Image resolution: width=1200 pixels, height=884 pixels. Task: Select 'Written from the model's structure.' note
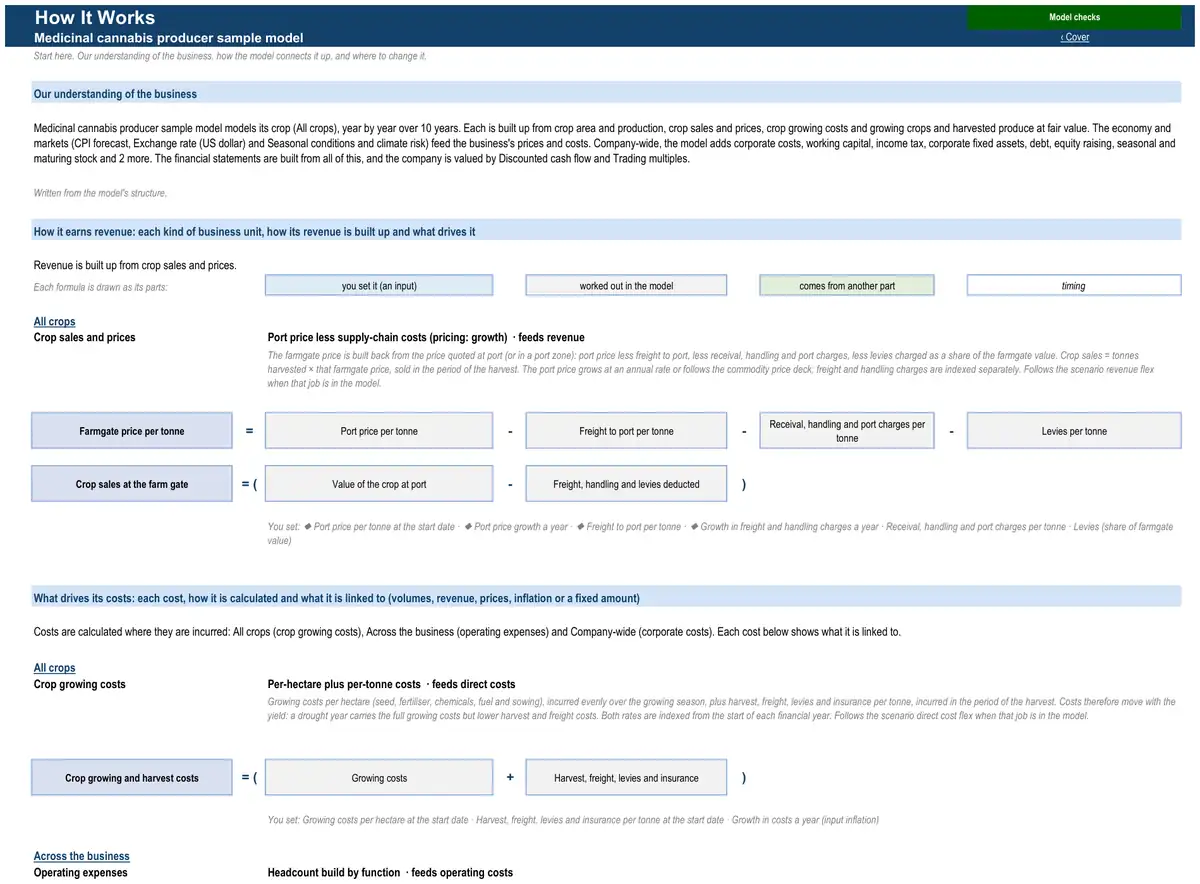pos(100,193)
